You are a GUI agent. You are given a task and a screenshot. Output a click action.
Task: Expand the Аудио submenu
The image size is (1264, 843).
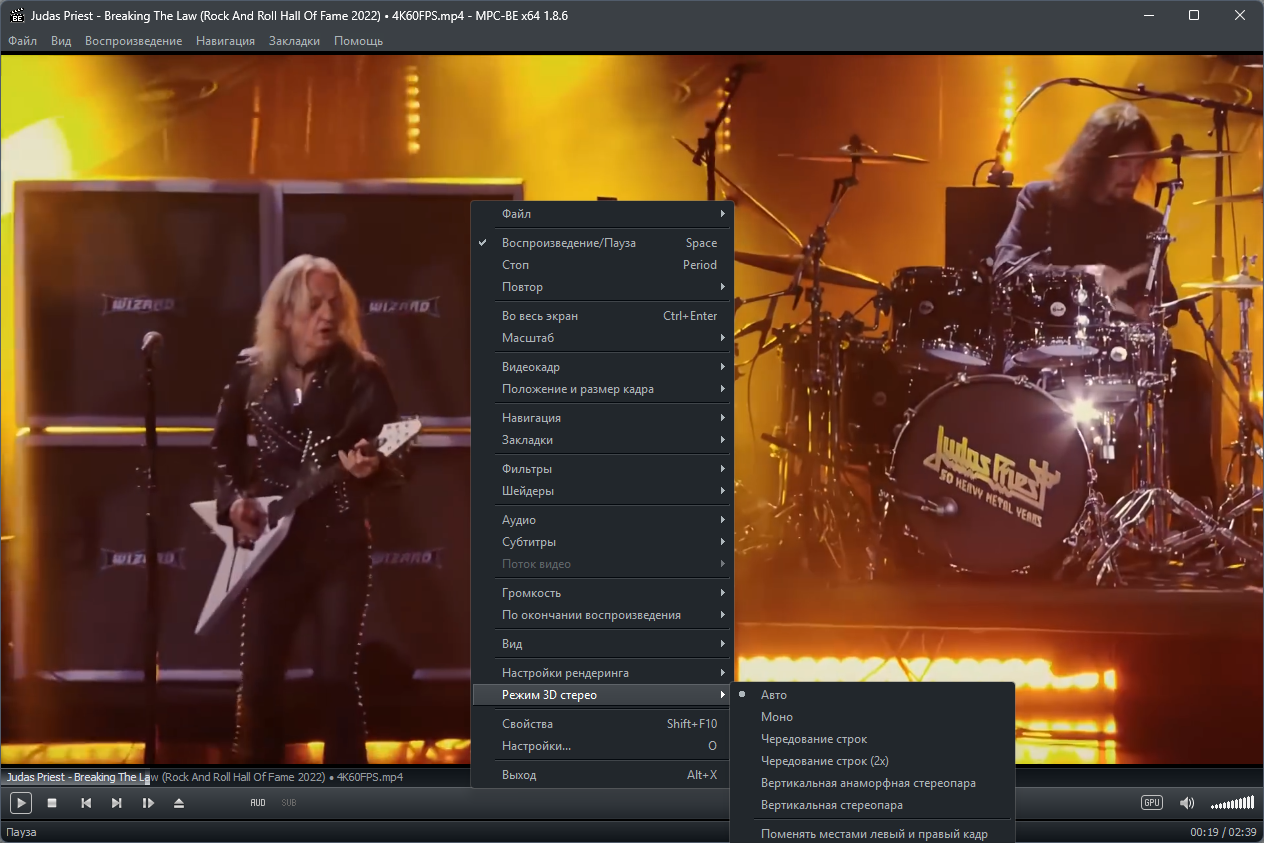coord(603,520)
